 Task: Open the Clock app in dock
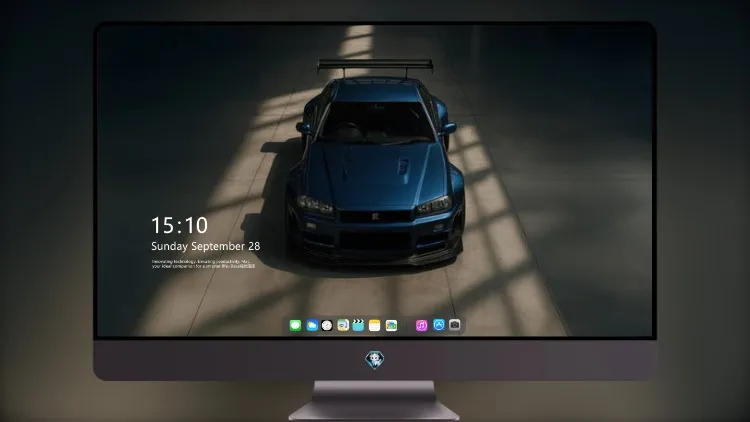click(327, 326)
